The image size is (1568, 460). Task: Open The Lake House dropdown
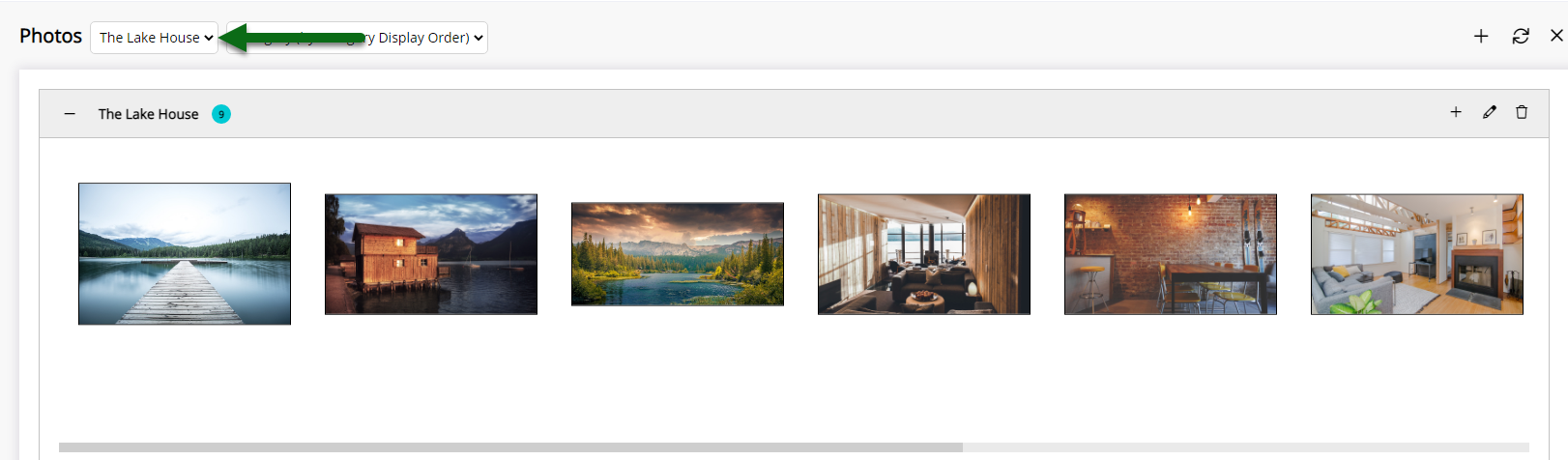154,38
